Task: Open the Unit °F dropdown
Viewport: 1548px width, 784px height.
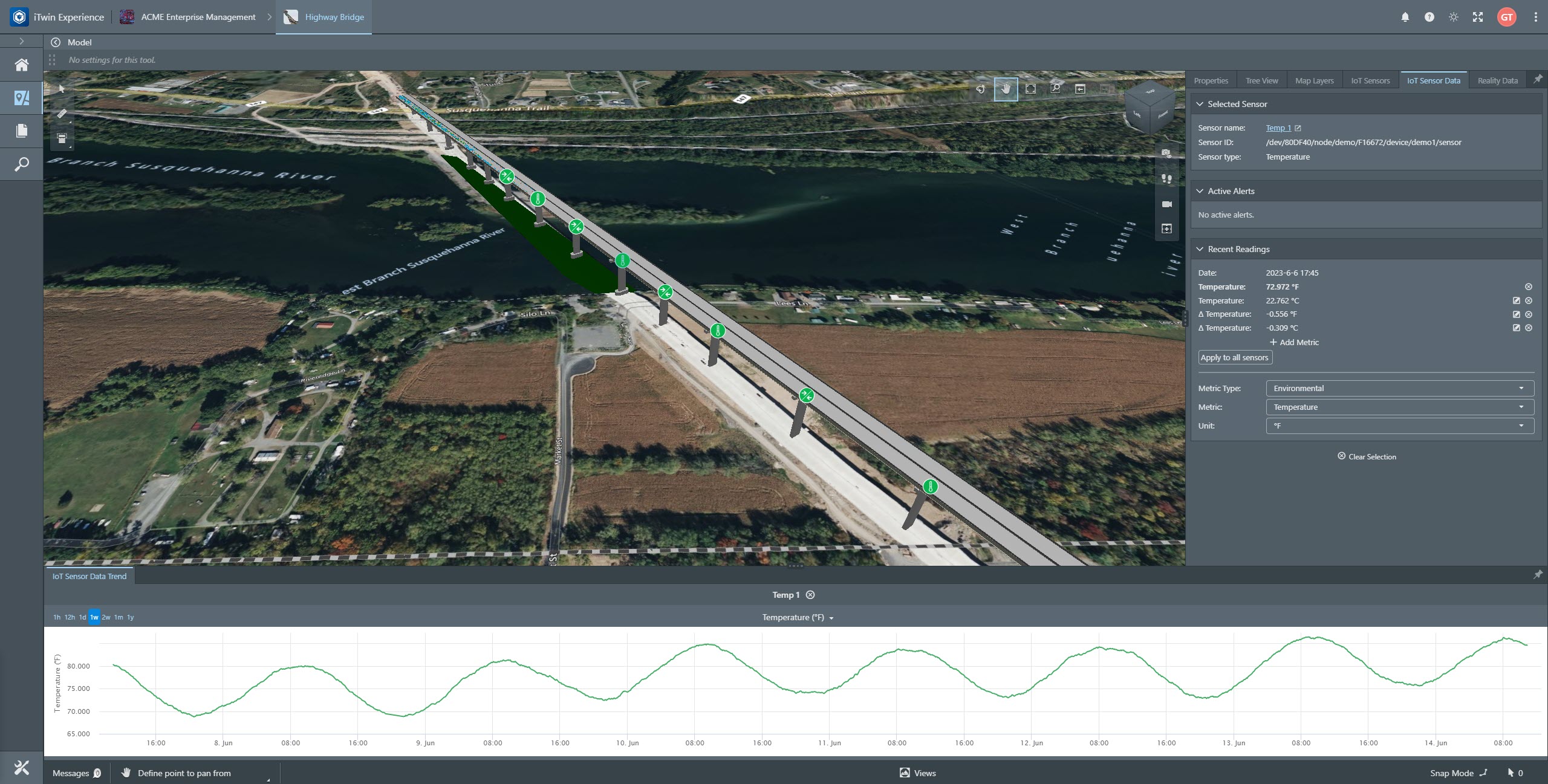Action: coord(1399,426)
